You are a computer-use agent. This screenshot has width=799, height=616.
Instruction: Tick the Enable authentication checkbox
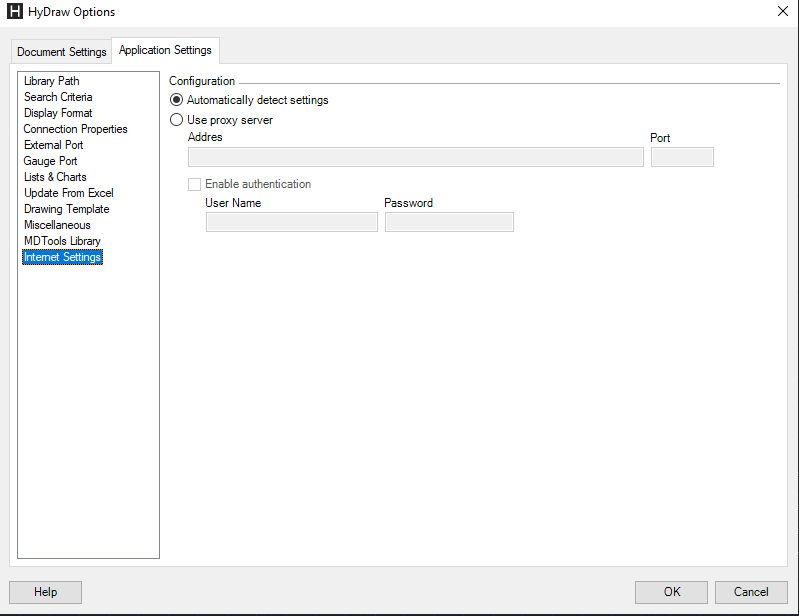(194, 184)
